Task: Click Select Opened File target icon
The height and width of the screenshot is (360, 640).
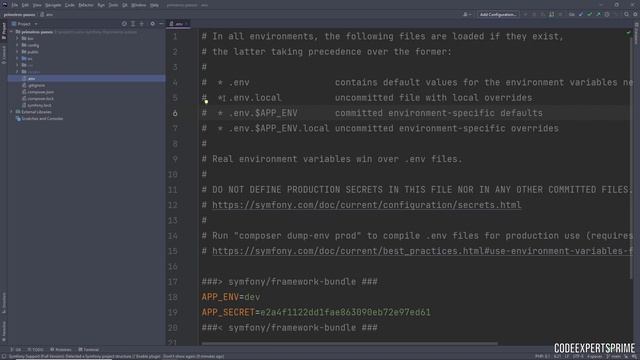Action: click(124, 24)
